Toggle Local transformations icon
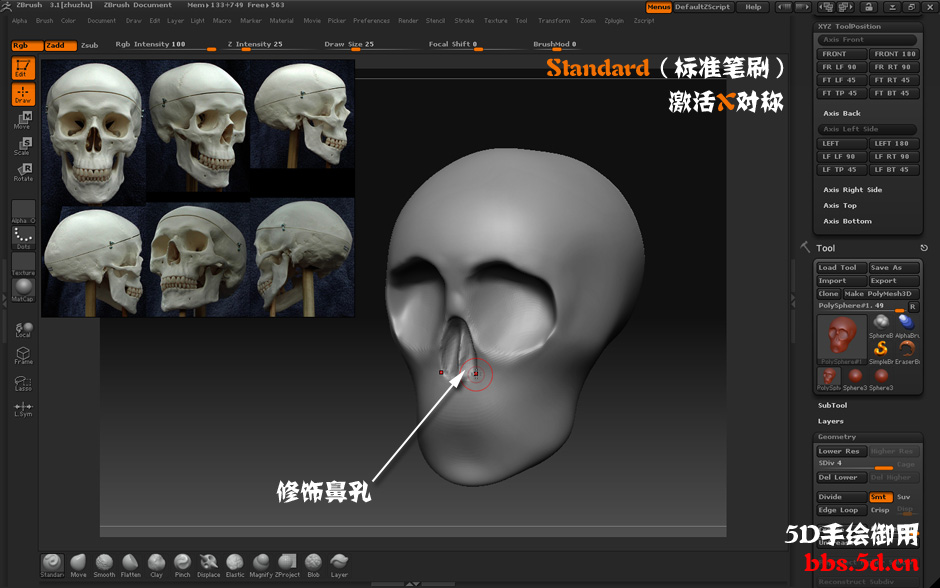Viewport: 940px width, 588px height. pyautogui.click(x=23, y=330)
